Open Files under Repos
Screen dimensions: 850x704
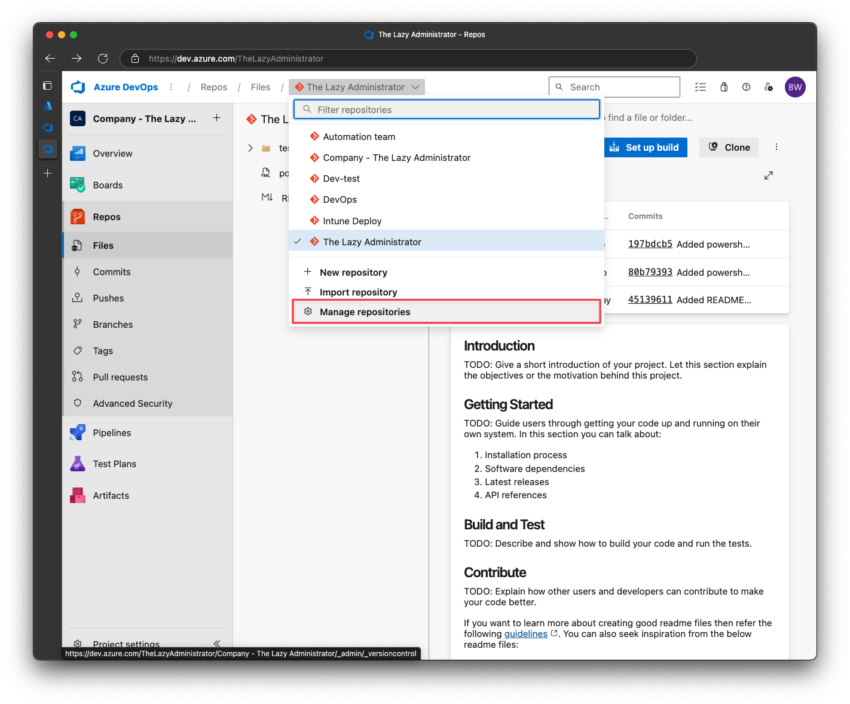147,246
